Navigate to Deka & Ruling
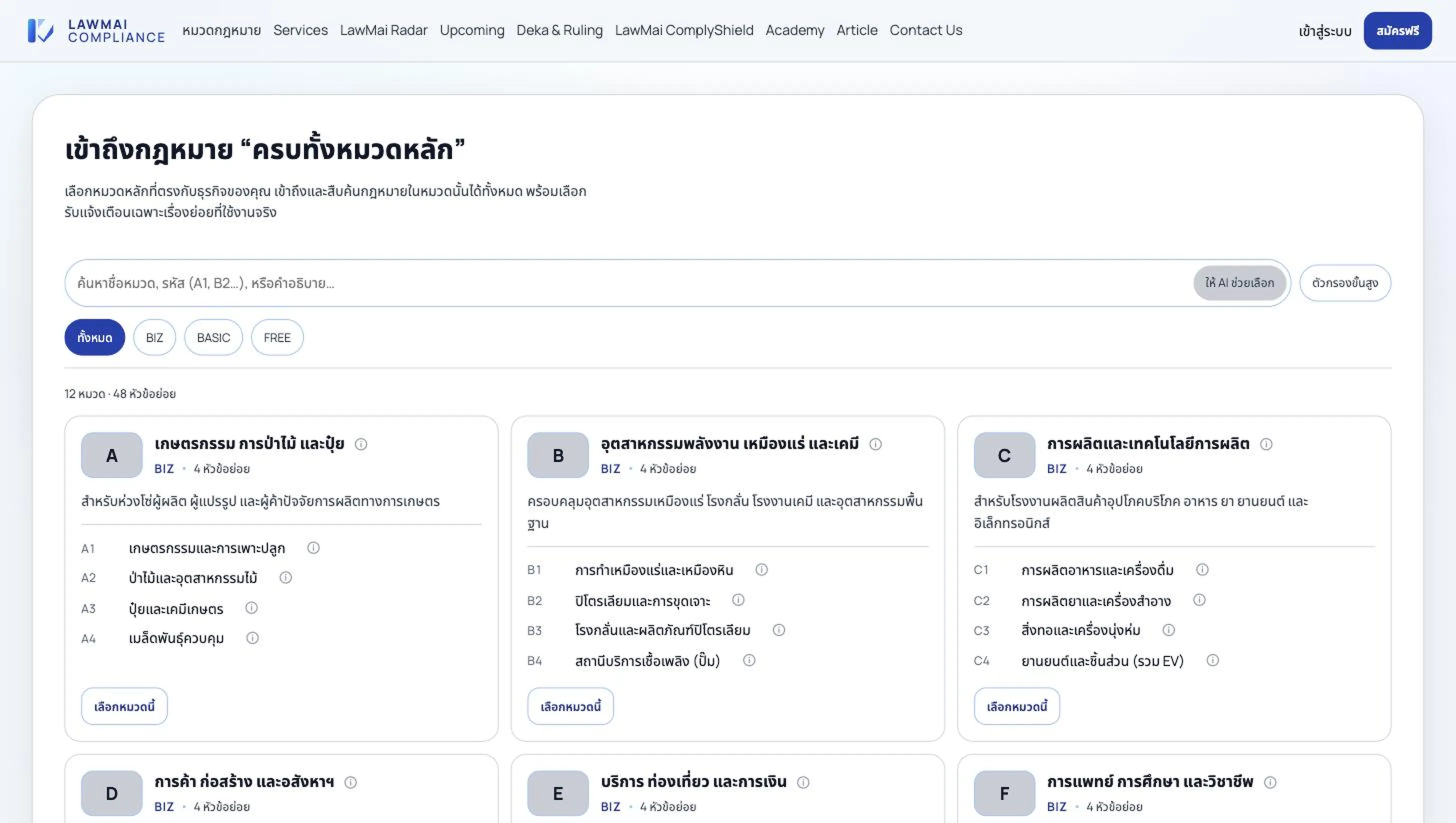1456x823 pixels. coord(559,30)
